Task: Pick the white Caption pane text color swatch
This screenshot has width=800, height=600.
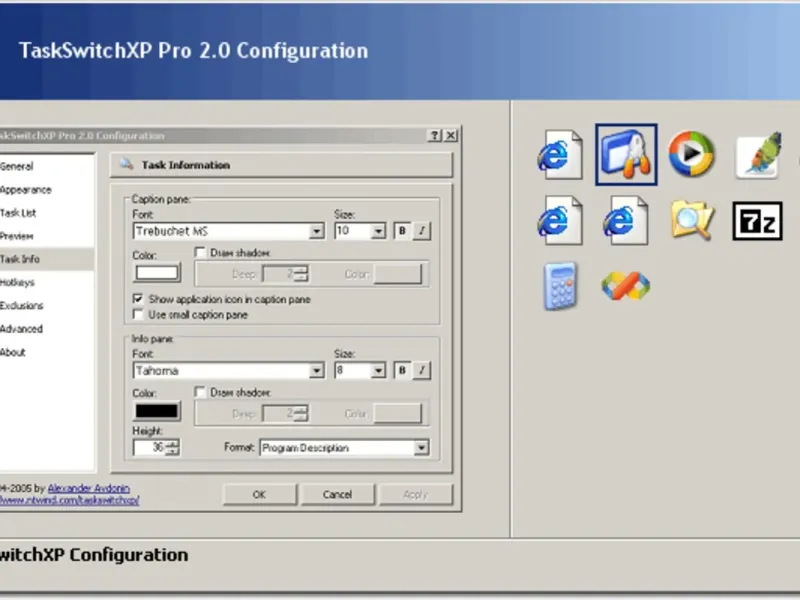Action: [x=157, y=272]
